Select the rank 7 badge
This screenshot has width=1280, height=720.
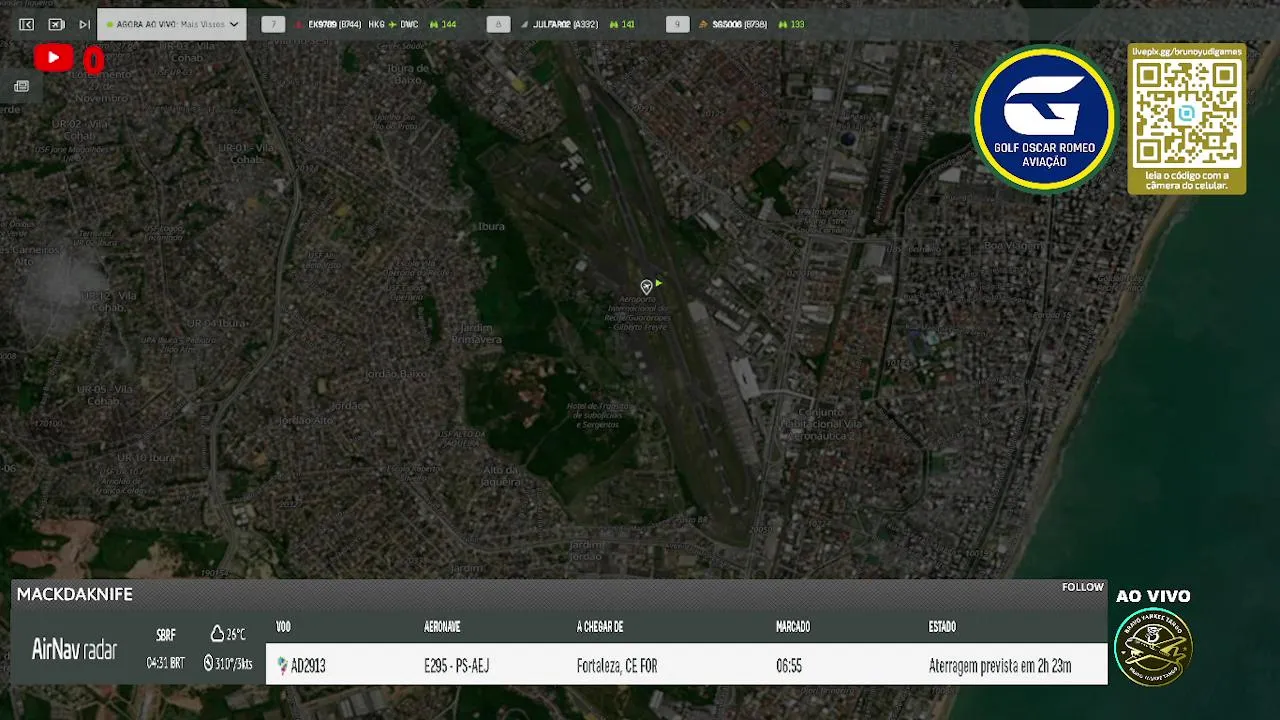click(273, 24)
